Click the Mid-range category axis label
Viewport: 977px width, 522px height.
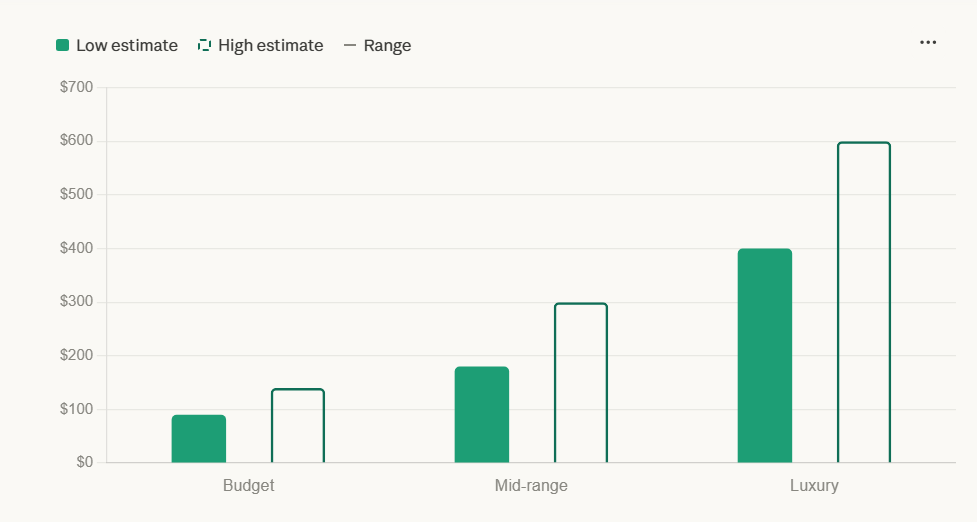click(531, 485)
